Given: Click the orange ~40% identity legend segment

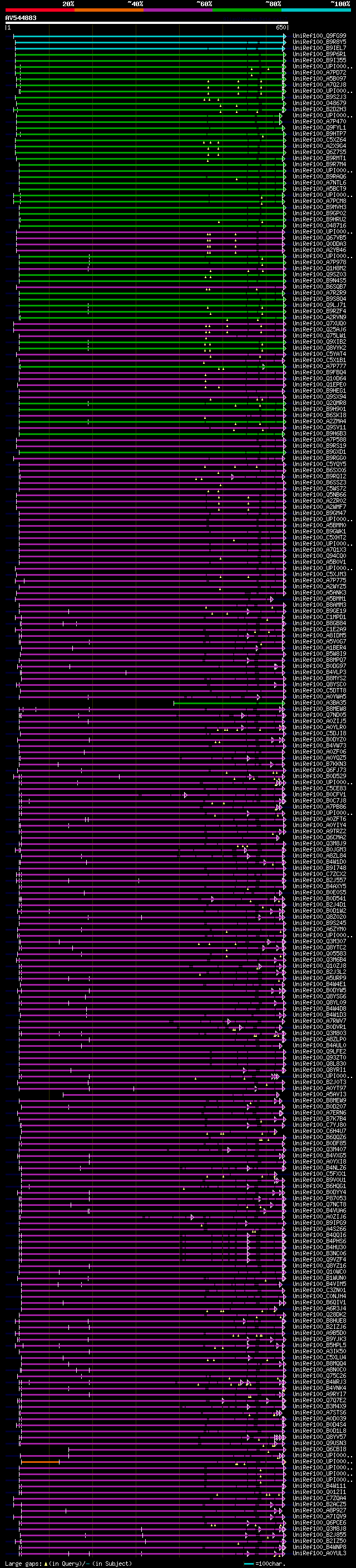Looking at the screenshot, I should [x=109, y=10].
